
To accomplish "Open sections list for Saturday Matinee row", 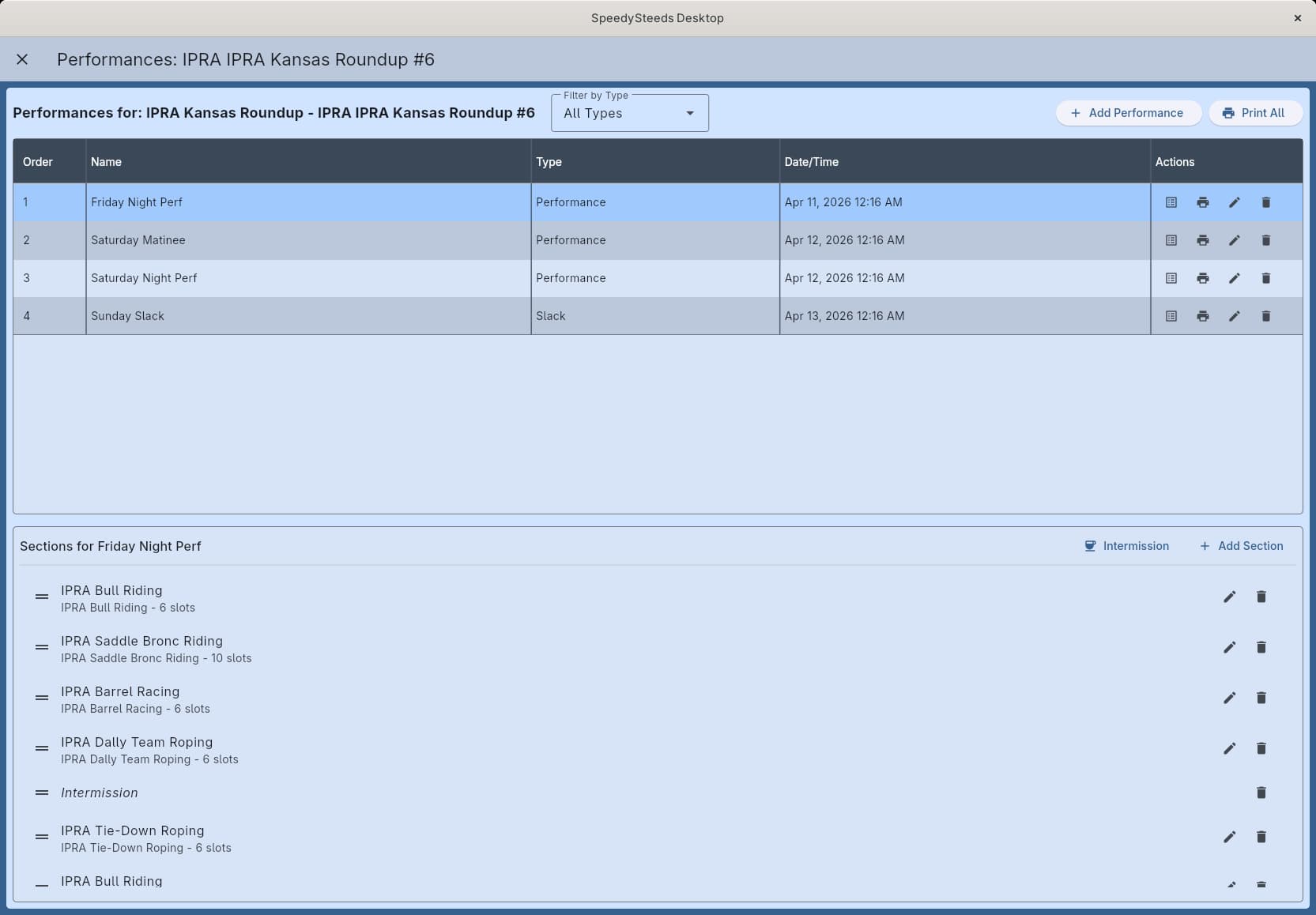I will [1171, 240].
